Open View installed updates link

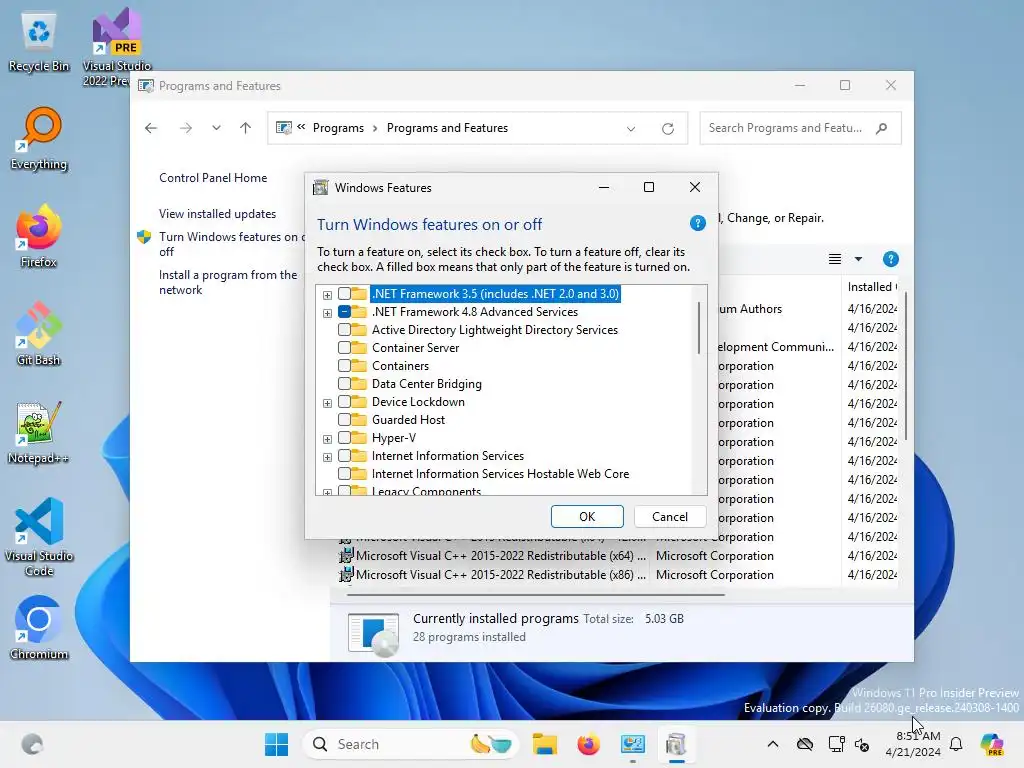tap(217, 214)
